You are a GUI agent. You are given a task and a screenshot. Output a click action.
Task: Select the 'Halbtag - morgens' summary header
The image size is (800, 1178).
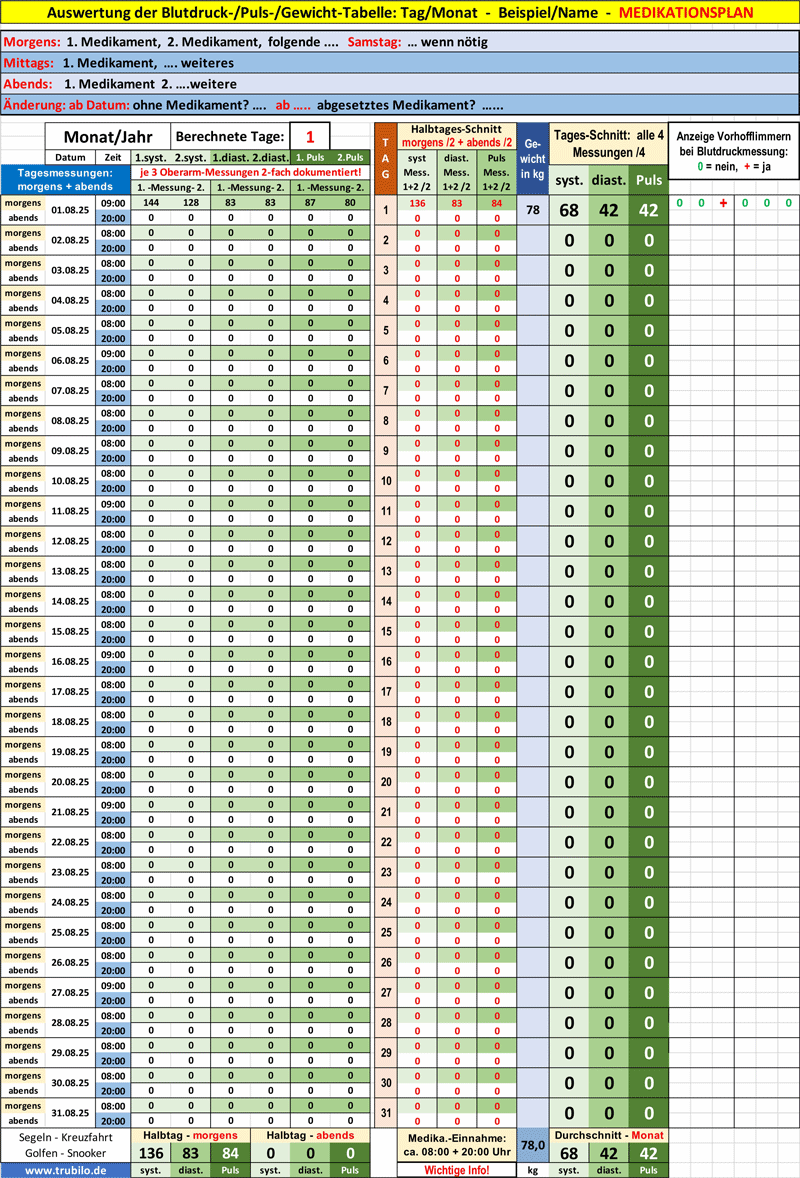point(191,1135)
